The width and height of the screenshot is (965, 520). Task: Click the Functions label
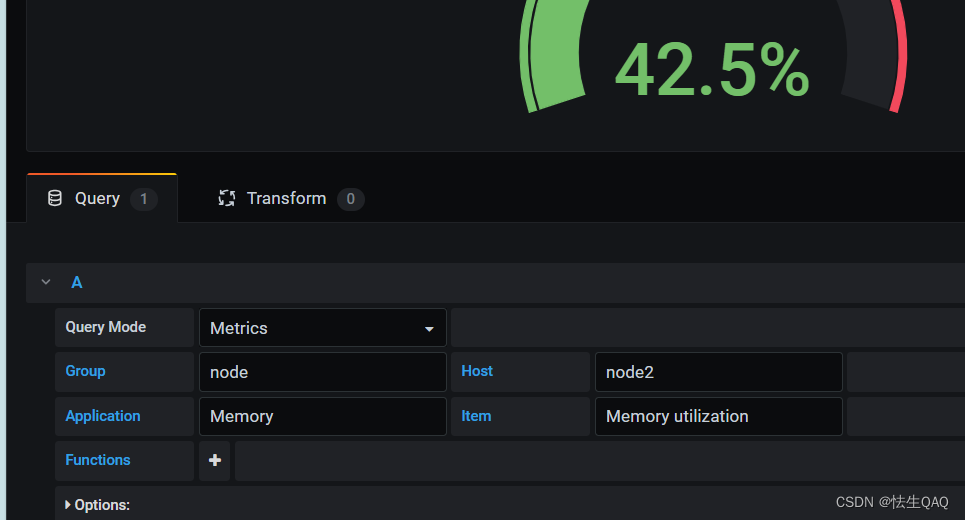(98, 460)
